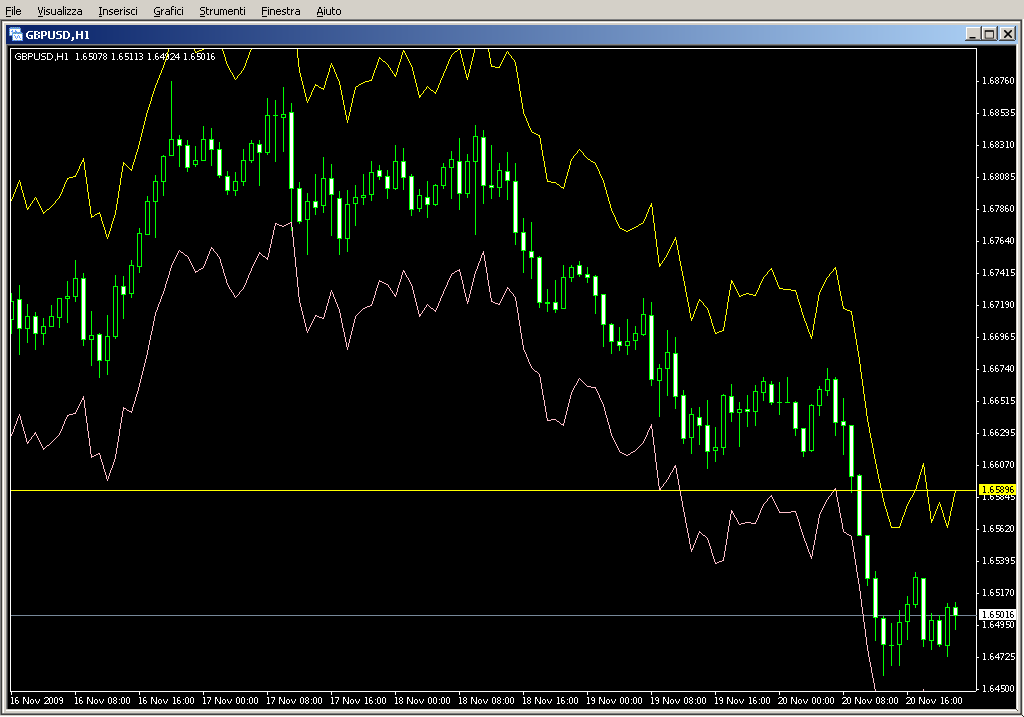
Task: Click price axis value 1.66295
Action: pos(999,433)
